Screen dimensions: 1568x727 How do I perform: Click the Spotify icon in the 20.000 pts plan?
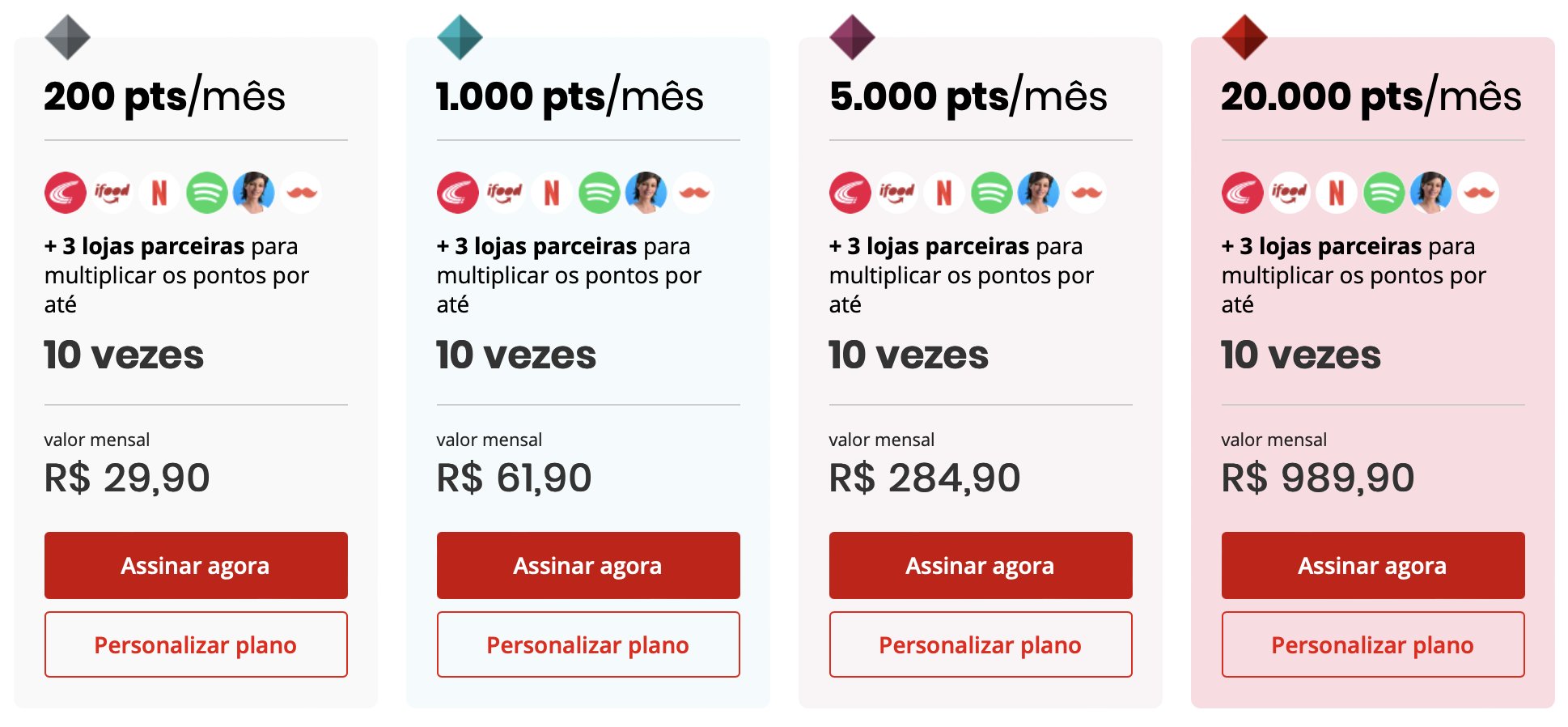pyautogui.click(x=1384, y=193)
